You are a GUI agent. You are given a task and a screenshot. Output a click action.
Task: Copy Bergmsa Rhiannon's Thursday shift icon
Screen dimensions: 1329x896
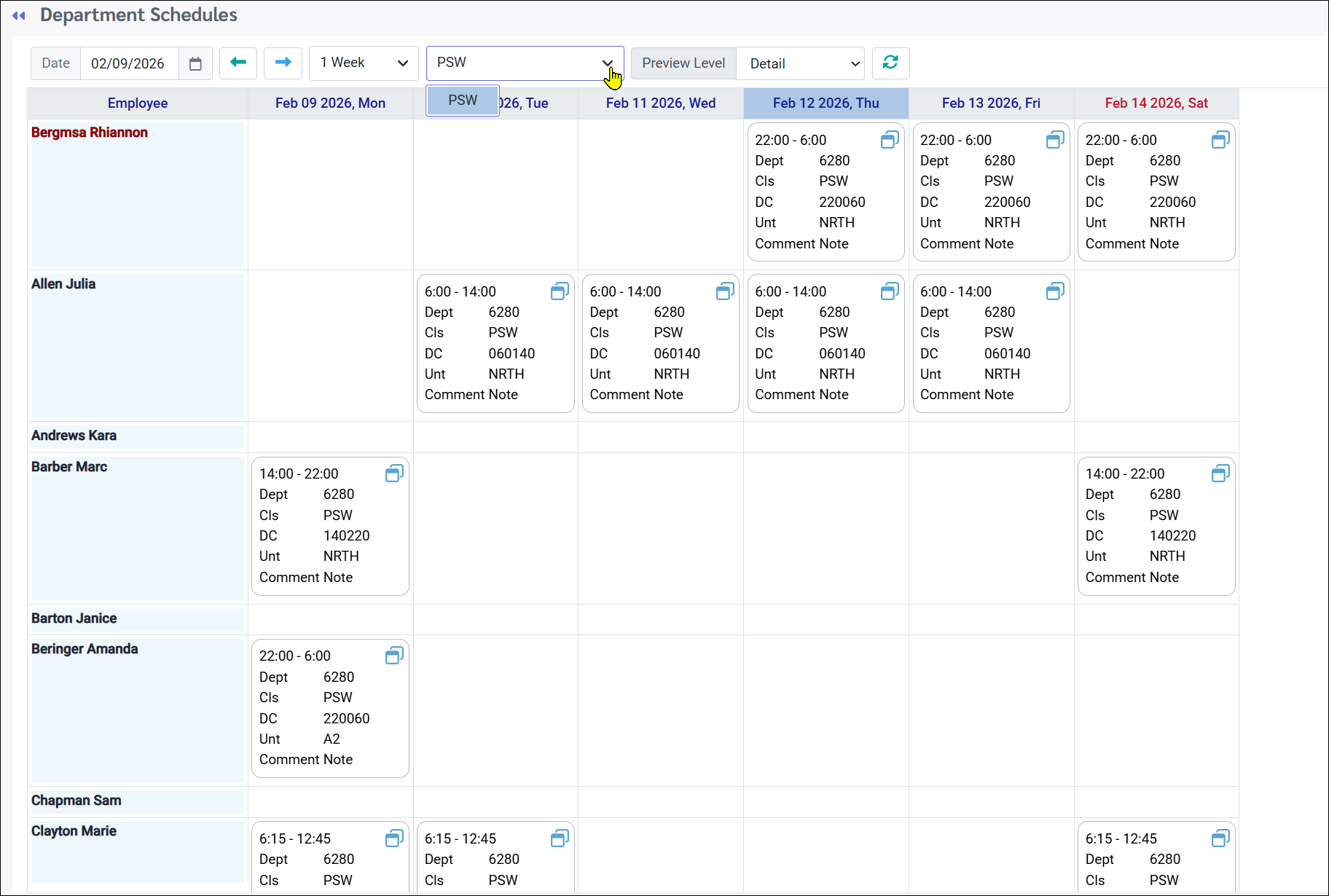tap(890, 140)
